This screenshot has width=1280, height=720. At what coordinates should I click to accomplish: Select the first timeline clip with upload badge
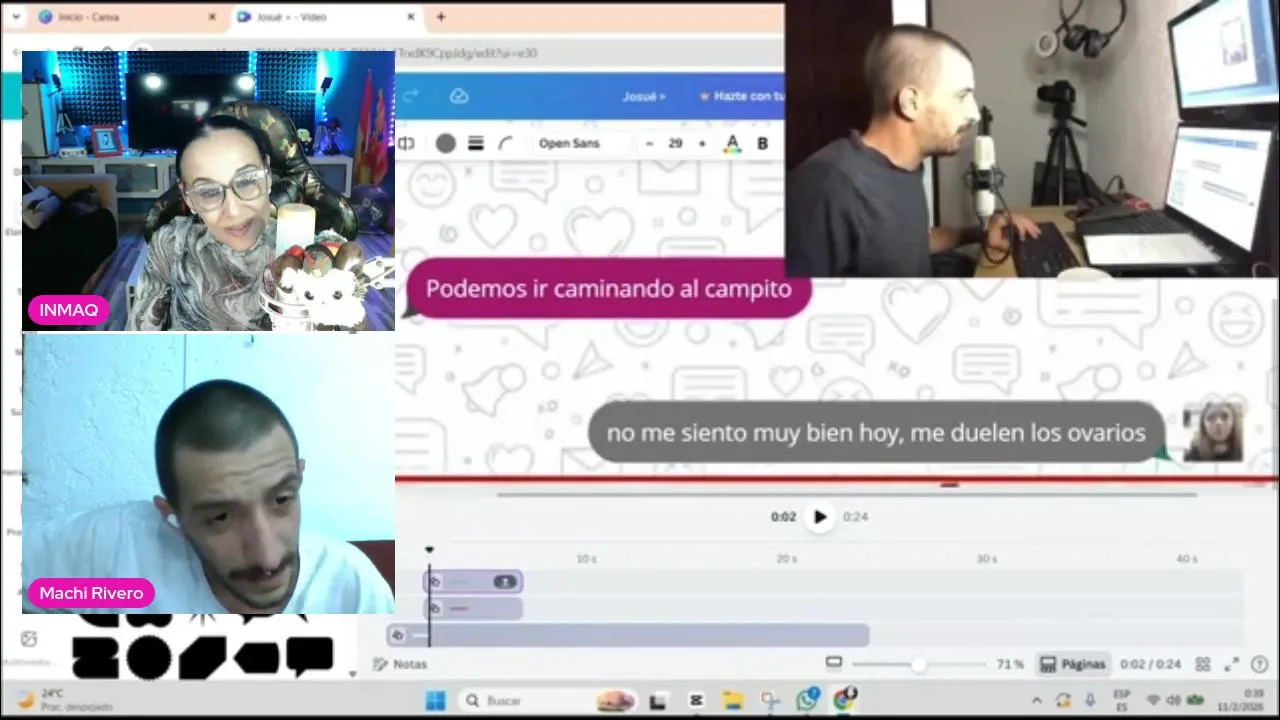point(473,582)
